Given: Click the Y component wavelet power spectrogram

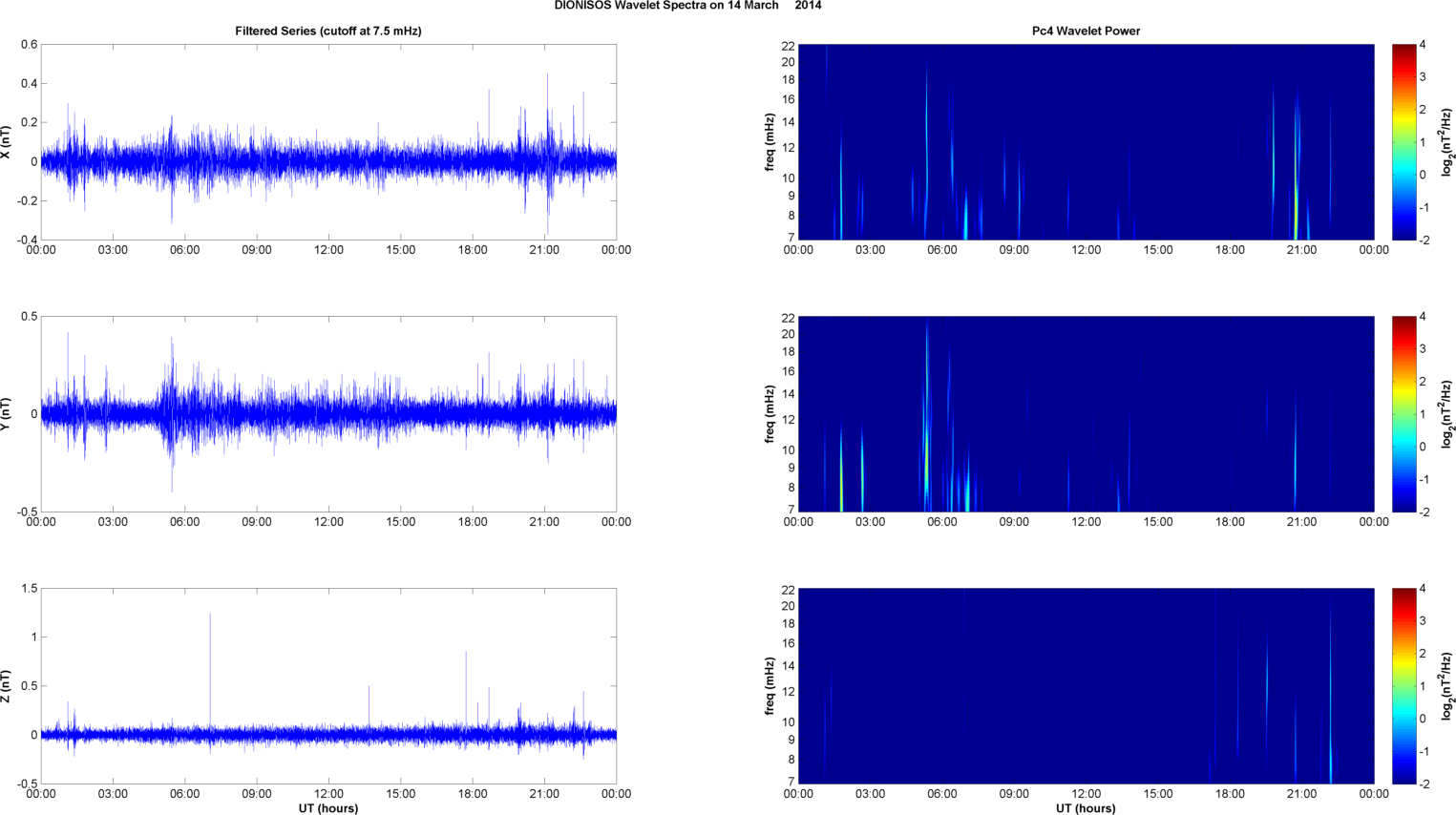Looking at the screenshot, I should coord(1086,414).
